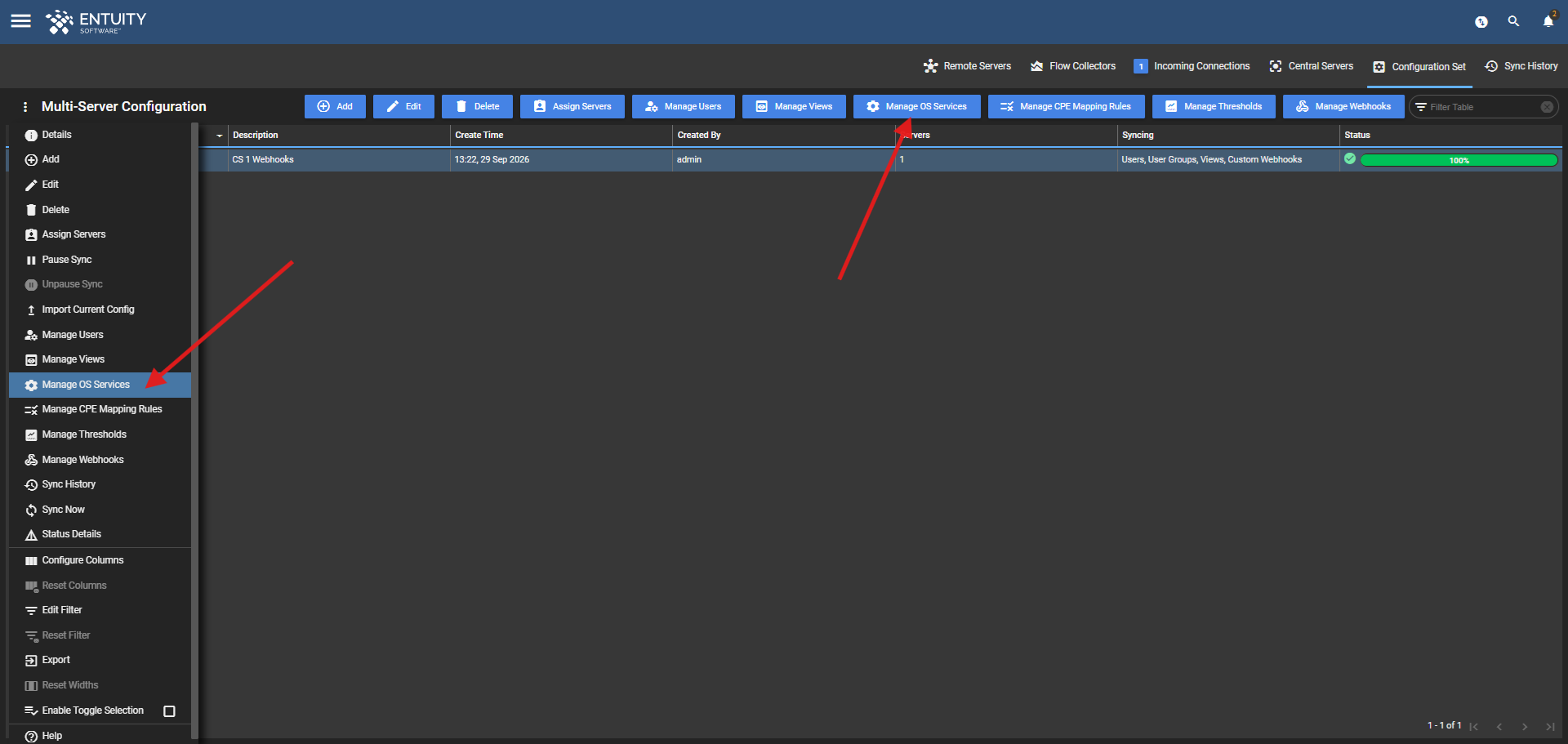
Task: Open the hamburger main menu
Action: click(x=20, y=21)
